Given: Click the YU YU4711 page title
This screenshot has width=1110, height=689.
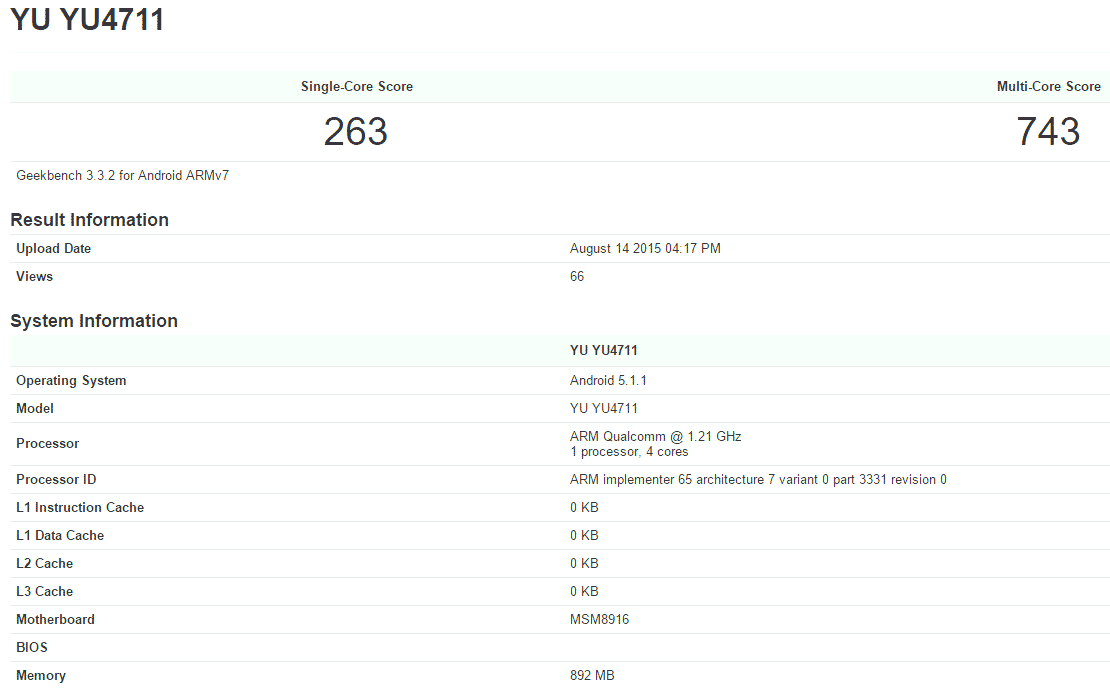Looking at the screenshot, I should point(88,20).
